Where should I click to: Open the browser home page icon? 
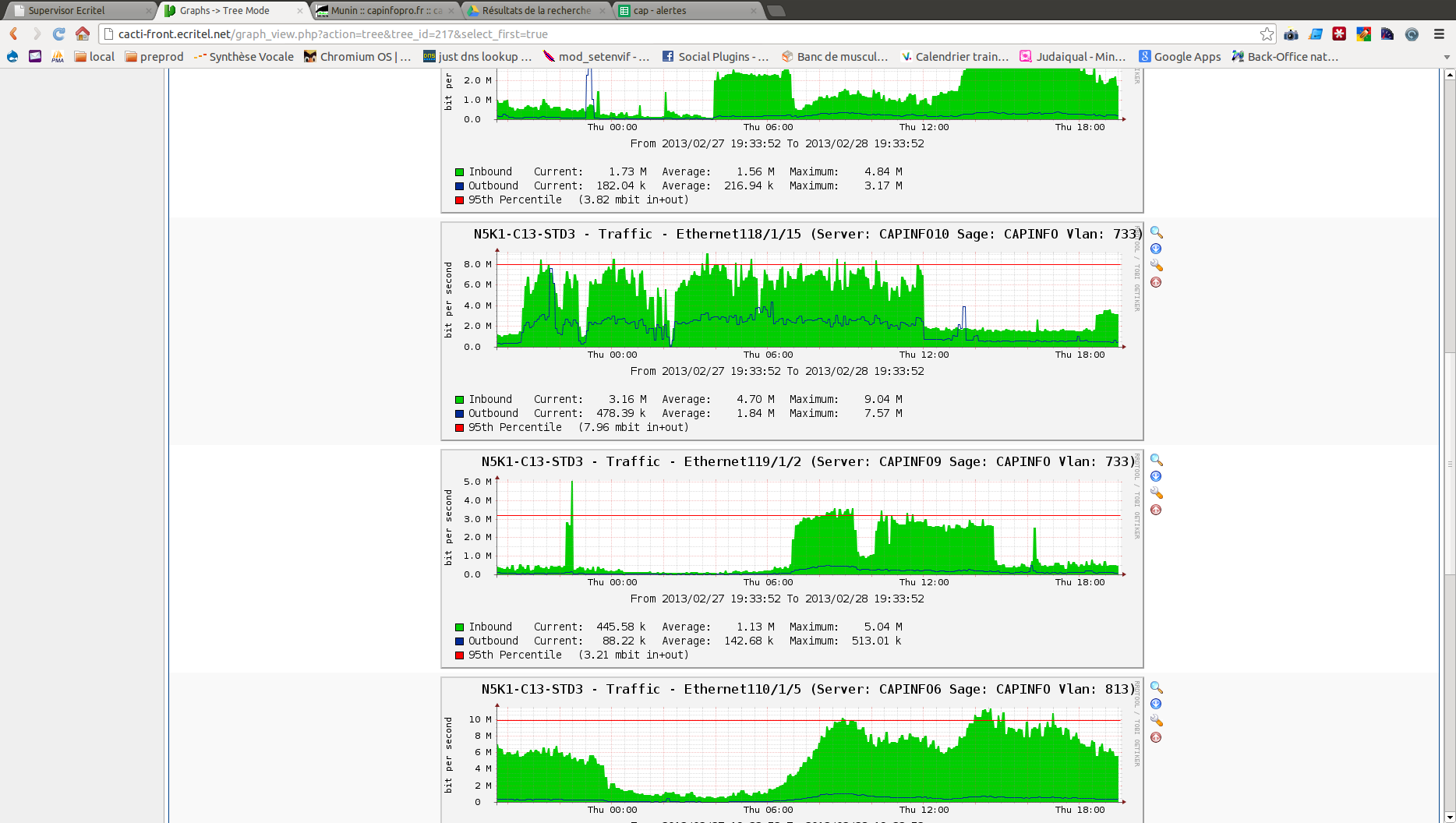(x=83, y=34)
